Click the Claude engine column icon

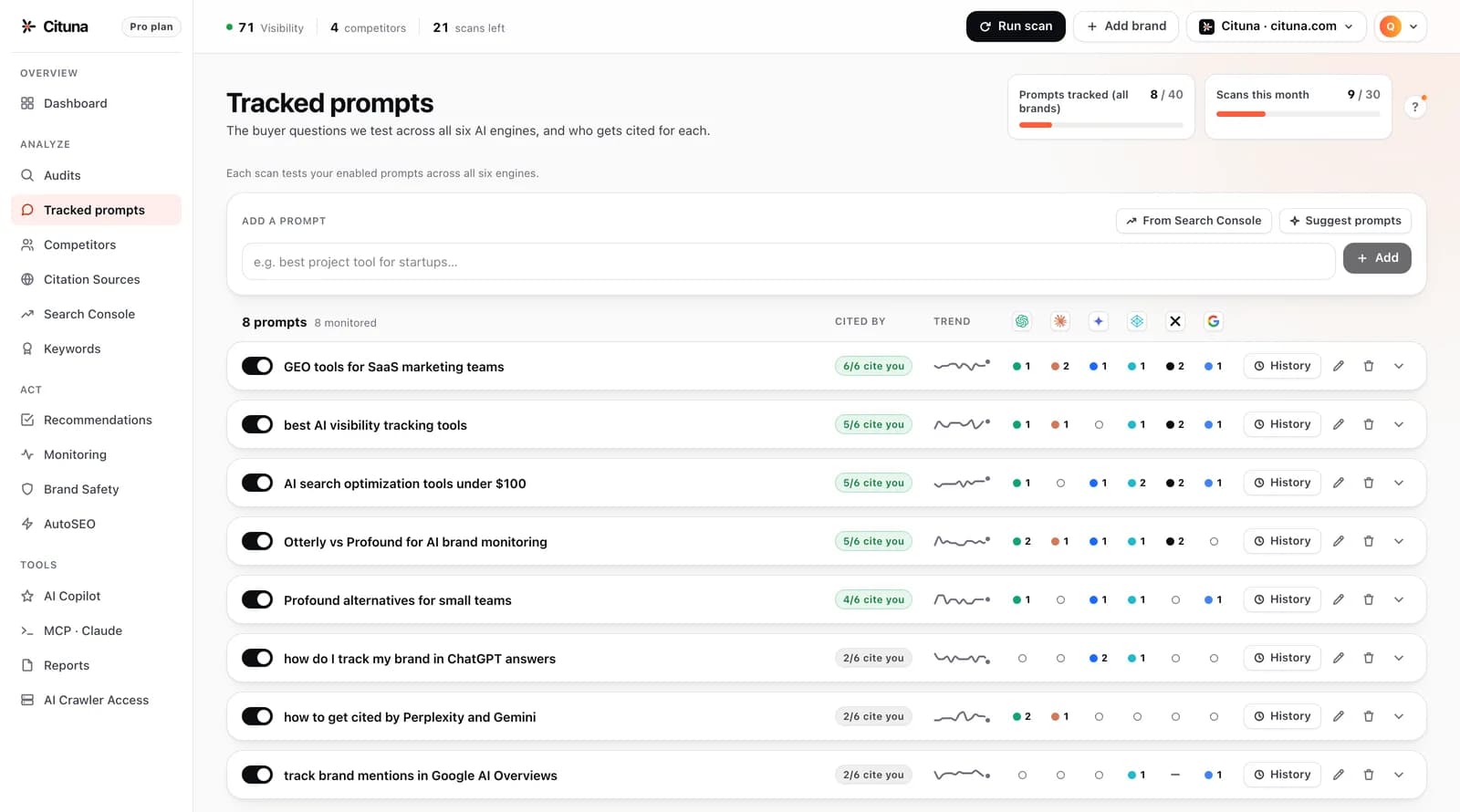click(x=1060, y=321)
